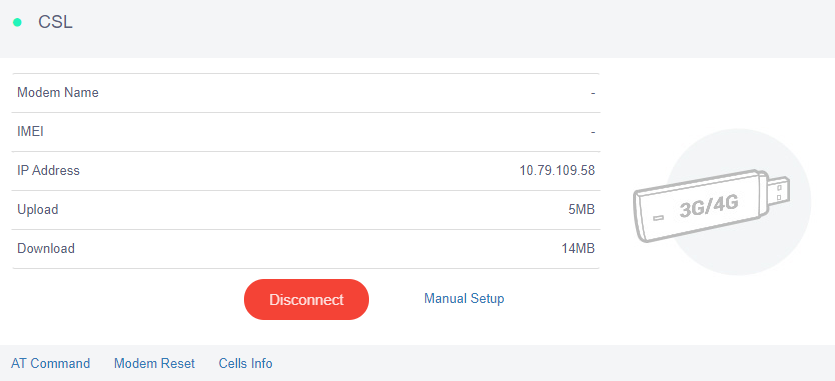Click the Download value 14MB
835x381 pixels.
[x=578, y=248]
